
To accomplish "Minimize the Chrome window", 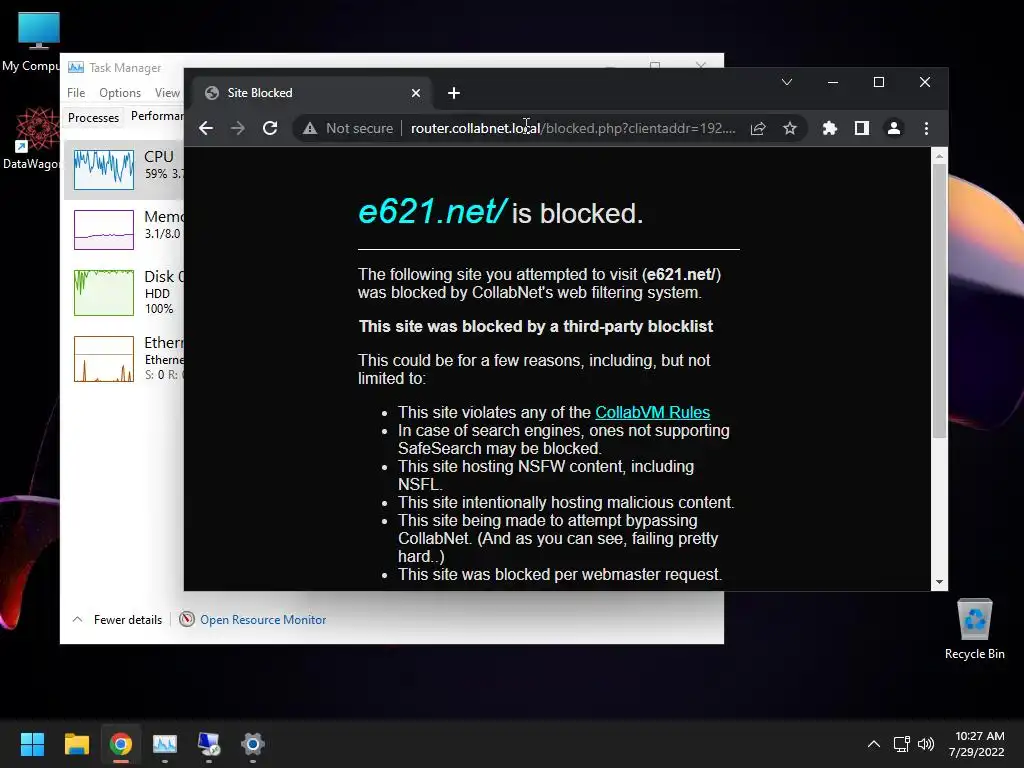I will tap(833, 82).
